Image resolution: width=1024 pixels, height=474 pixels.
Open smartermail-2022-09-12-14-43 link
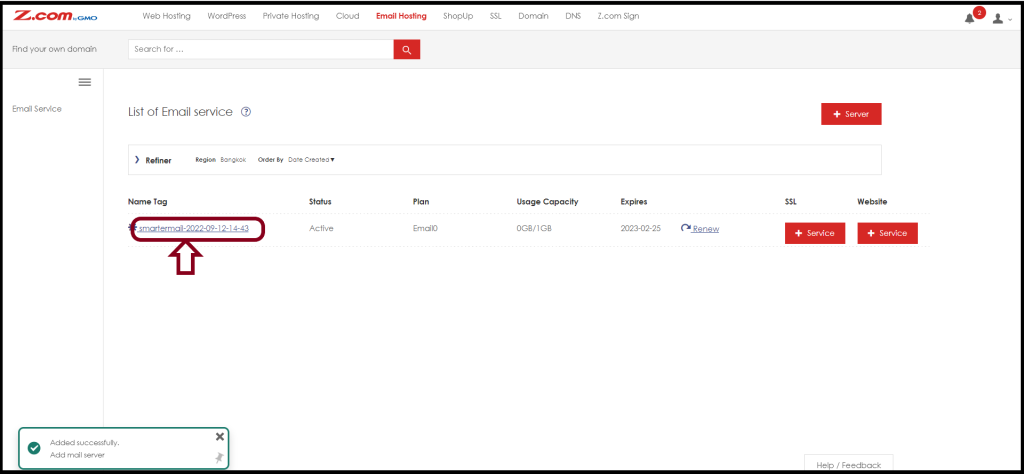194,229
